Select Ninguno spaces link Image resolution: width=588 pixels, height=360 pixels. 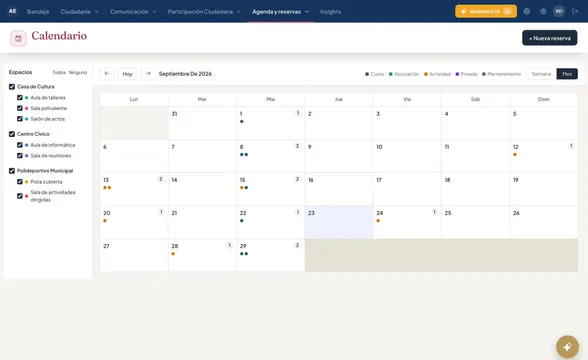78,72
